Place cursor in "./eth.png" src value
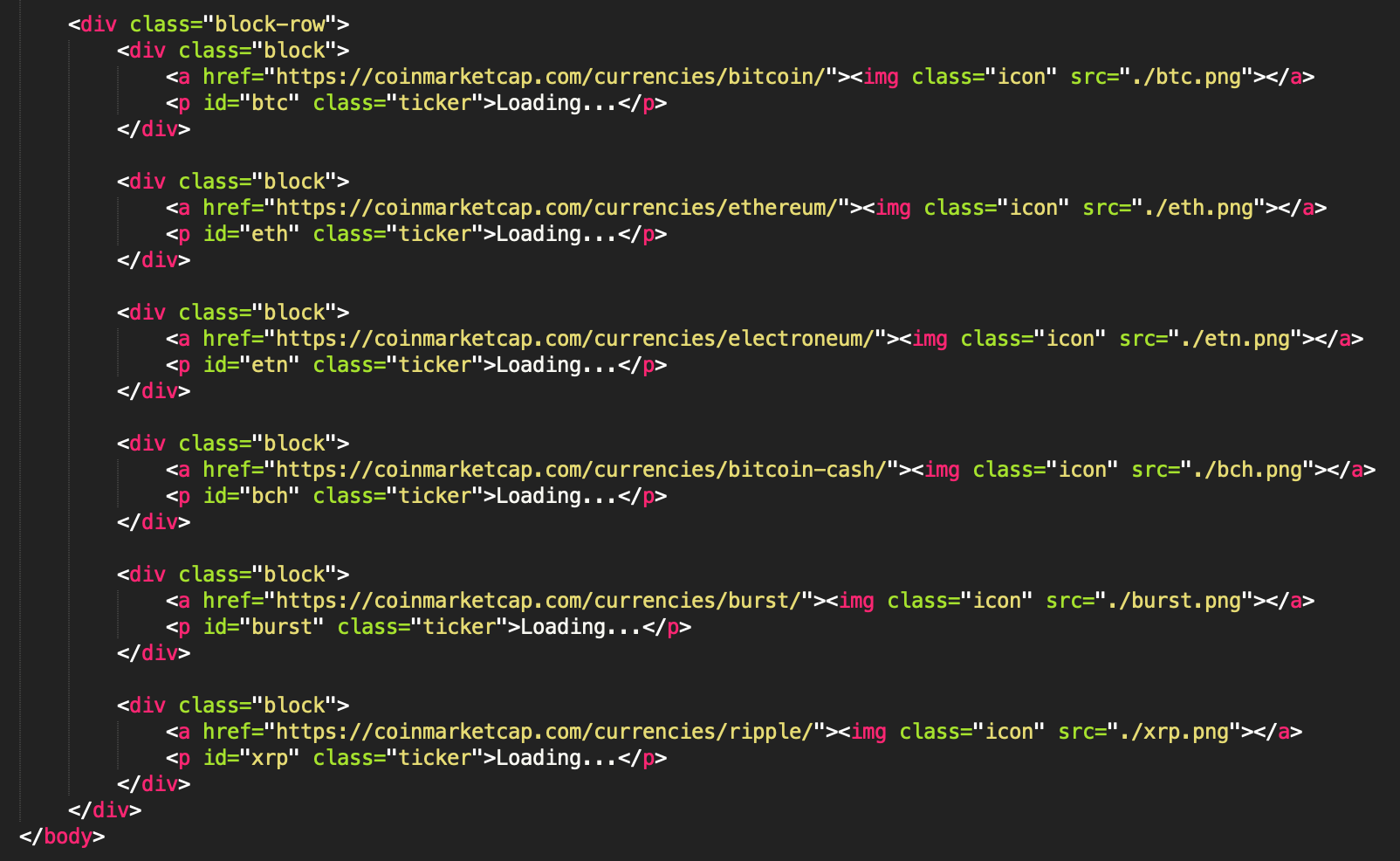The height and width of the screenshot is (861, 1400). pyautogui.click(x=1198, y=208)
